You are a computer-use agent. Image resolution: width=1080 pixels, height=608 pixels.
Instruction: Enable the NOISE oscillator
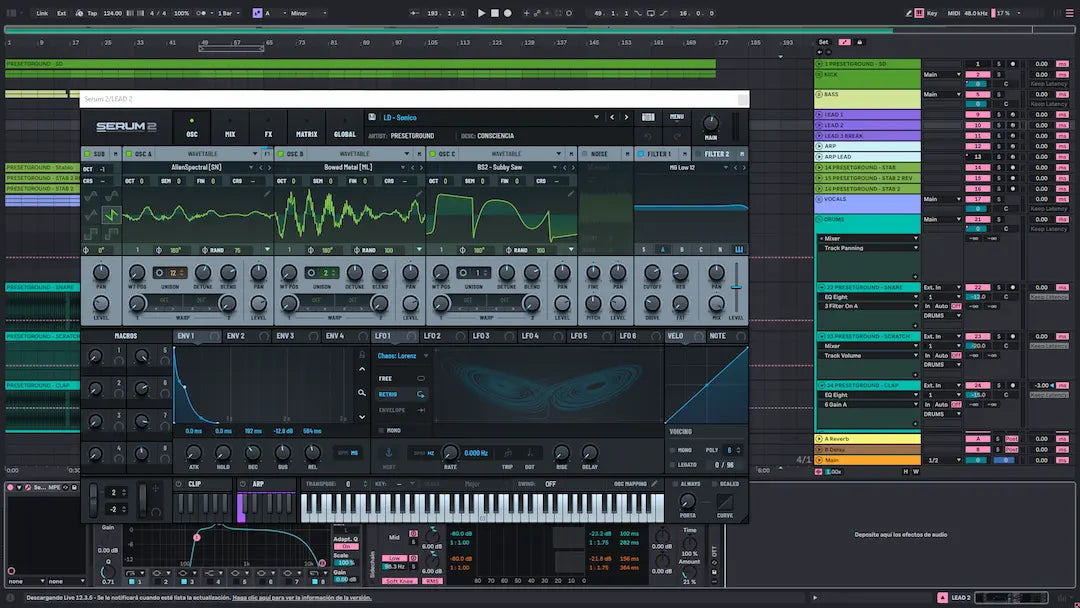pos(583,154)
